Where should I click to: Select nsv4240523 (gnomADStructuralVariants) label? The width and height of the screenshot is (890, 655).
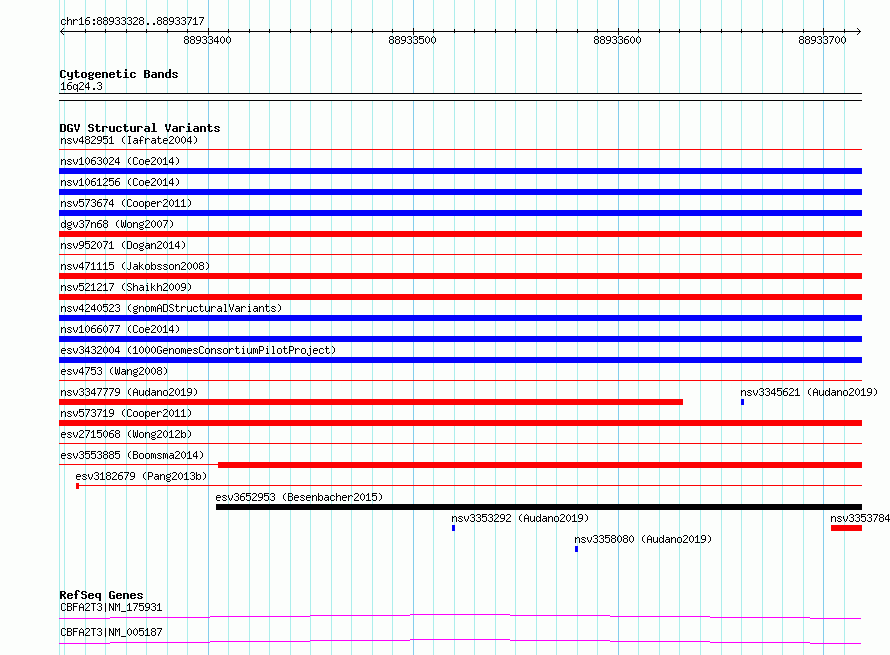point(171,308)
